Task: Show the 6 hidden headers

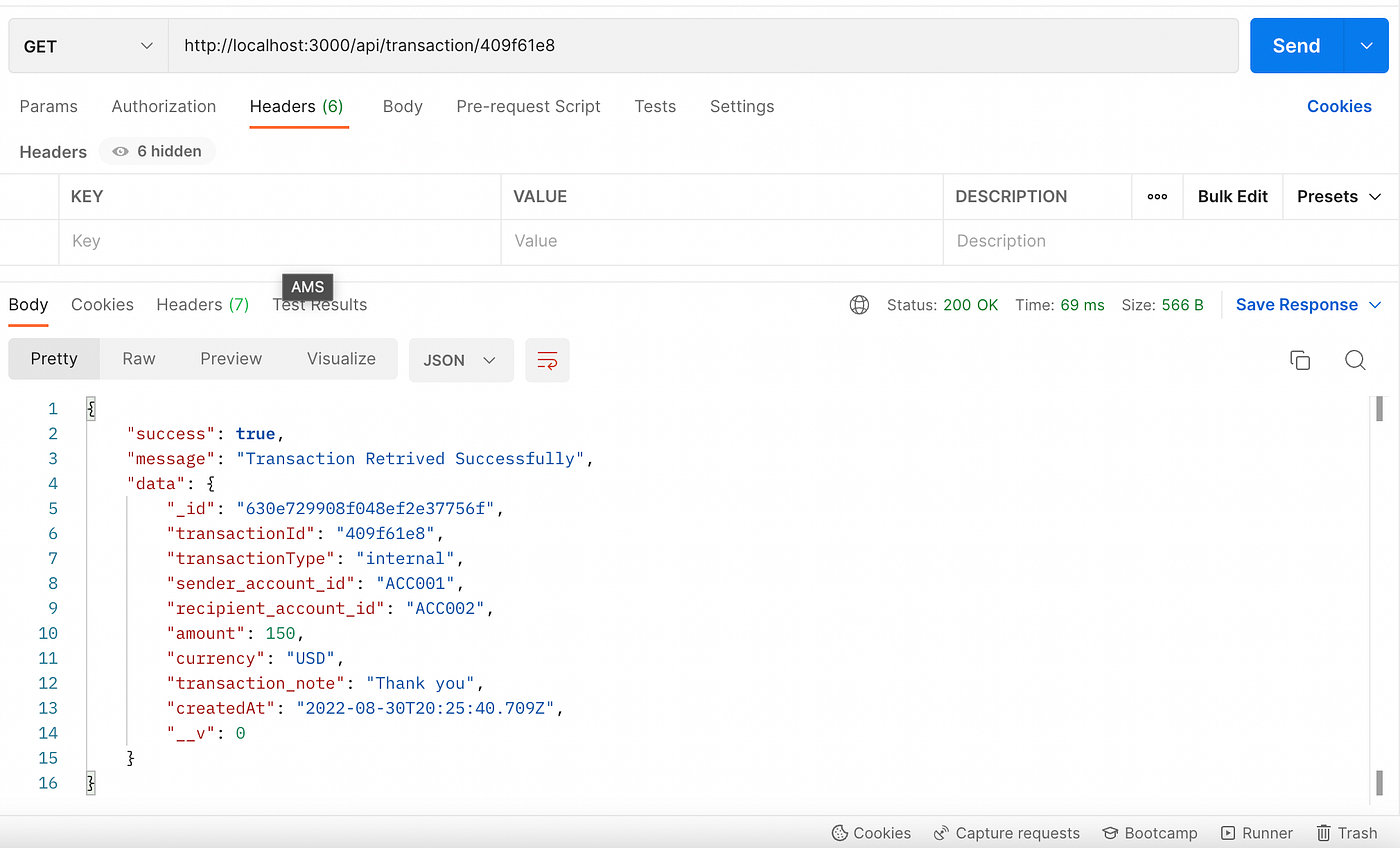Action: point(156,151)
